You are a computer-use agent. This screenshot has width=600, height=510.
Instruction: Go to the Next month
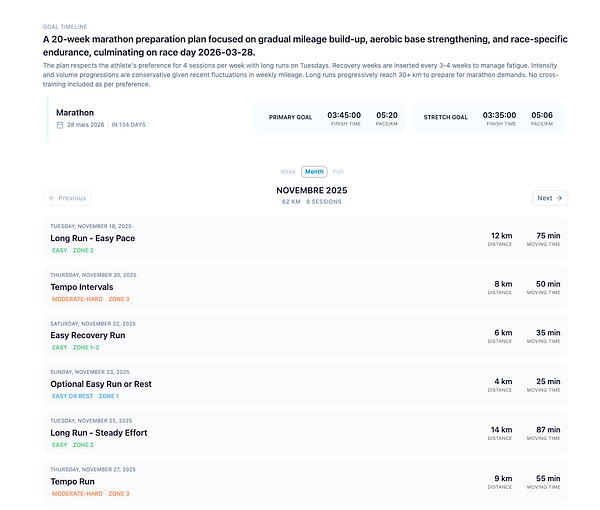(550, 198)
